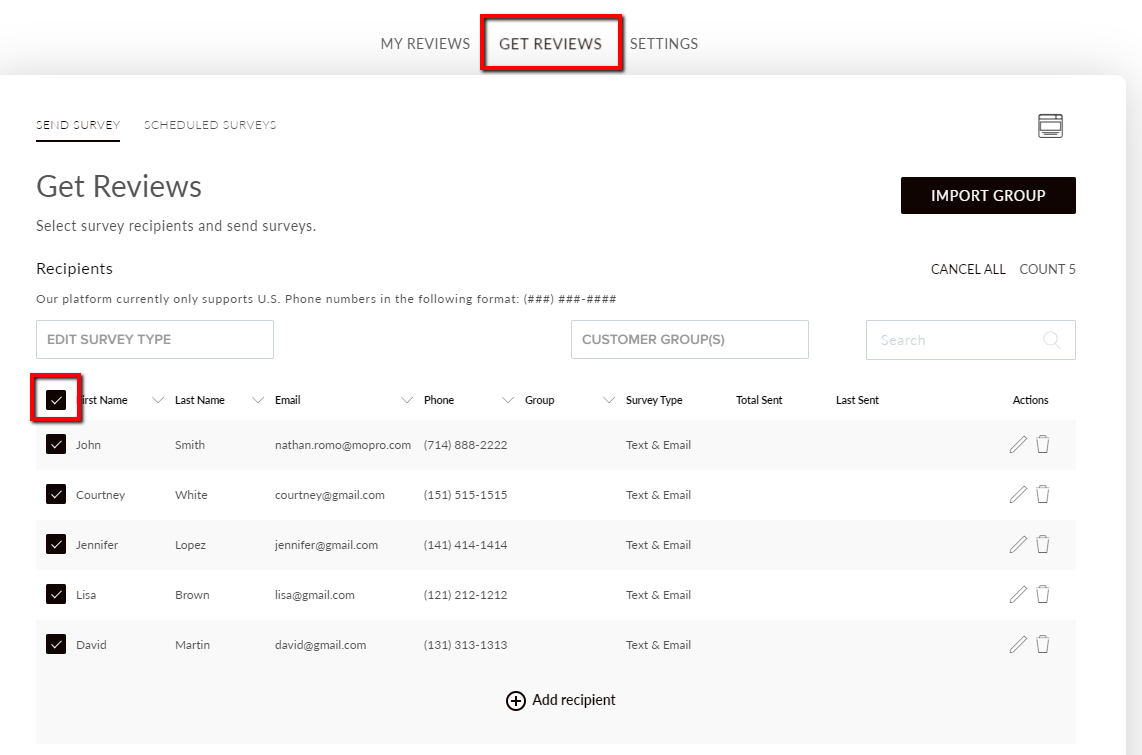The image size is (1142, 755).
Task: Click email lisa@gmail.com
Action: (315, 595)
